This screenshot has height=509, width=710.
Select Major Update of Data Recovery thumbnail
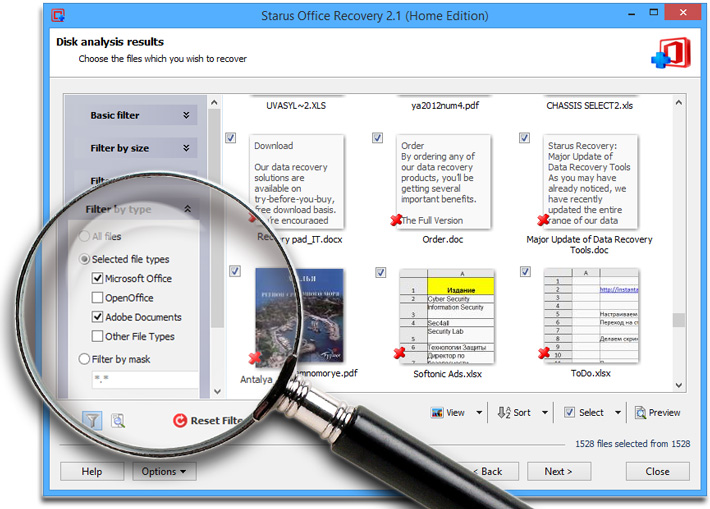point(590,181)
